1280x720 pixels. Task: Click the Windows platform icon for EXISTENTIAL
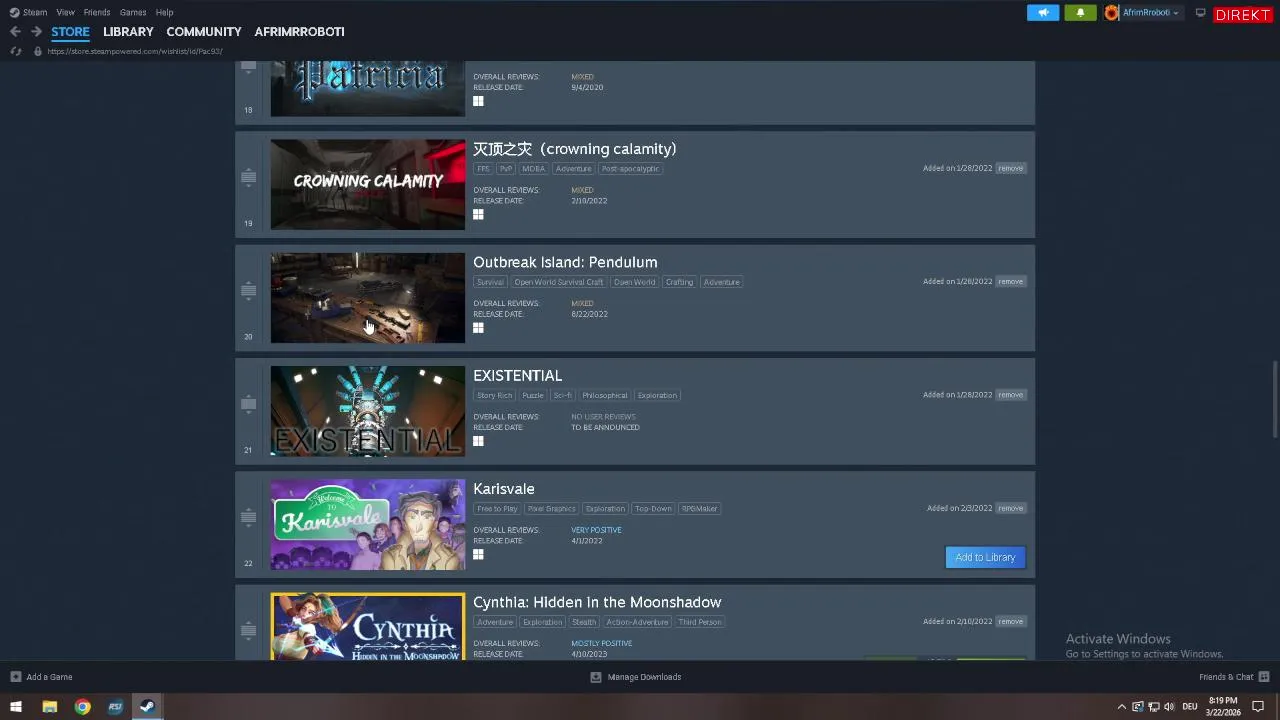coord(478,441)
